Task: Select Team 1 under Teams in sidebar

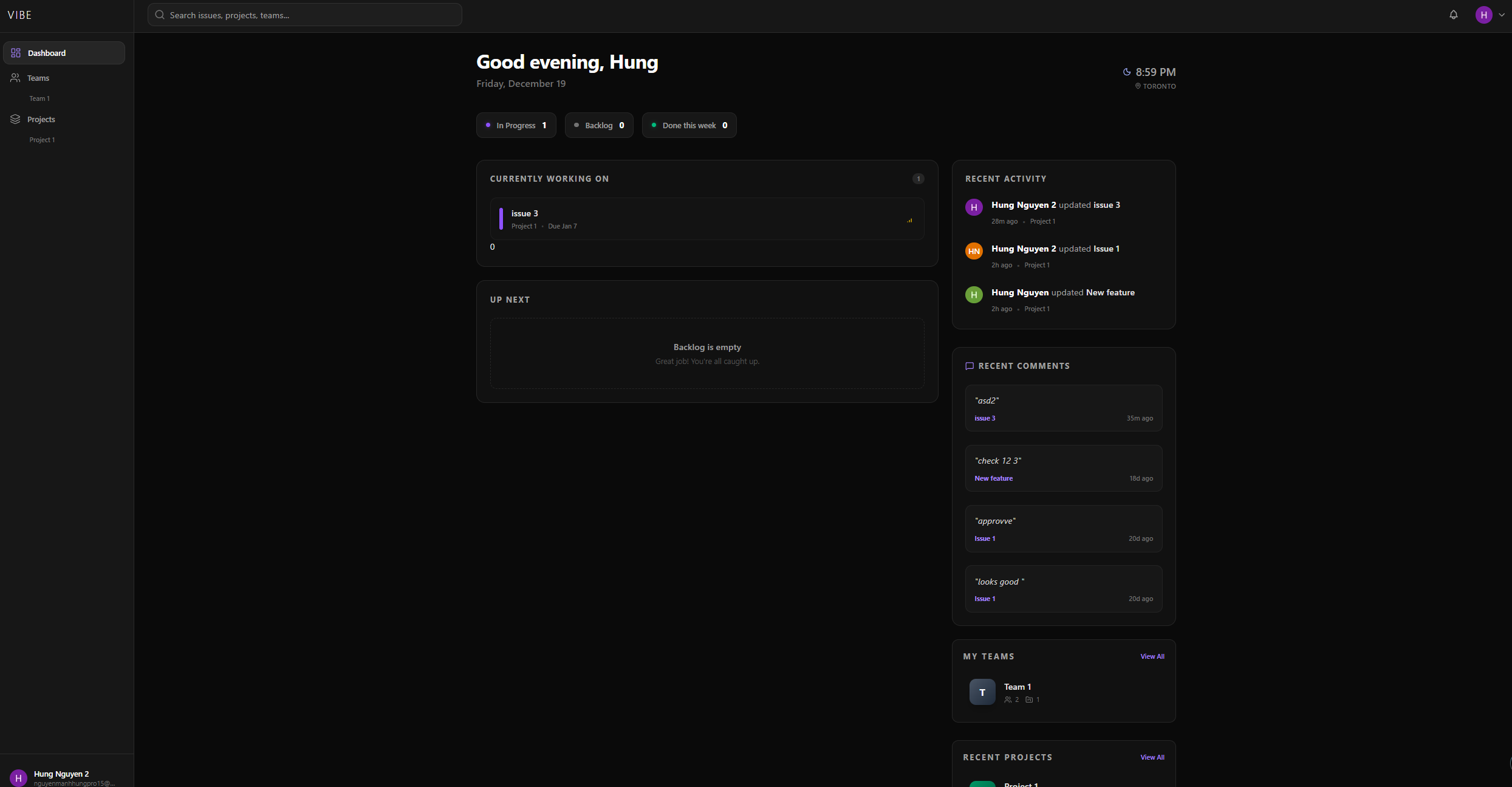Action: 39,98
